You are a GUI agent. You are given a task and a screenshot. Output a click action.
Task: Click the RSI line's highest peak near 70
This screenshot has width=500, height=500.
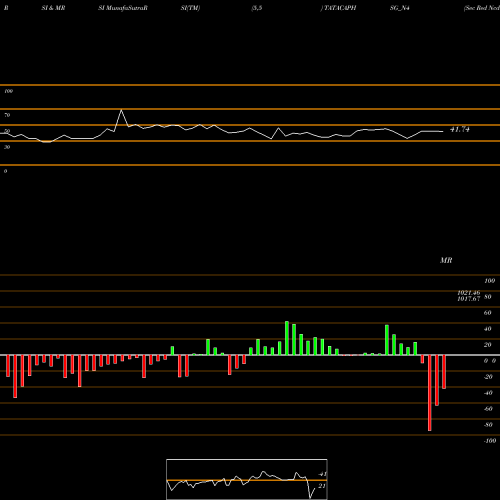(x=121, y=111)
